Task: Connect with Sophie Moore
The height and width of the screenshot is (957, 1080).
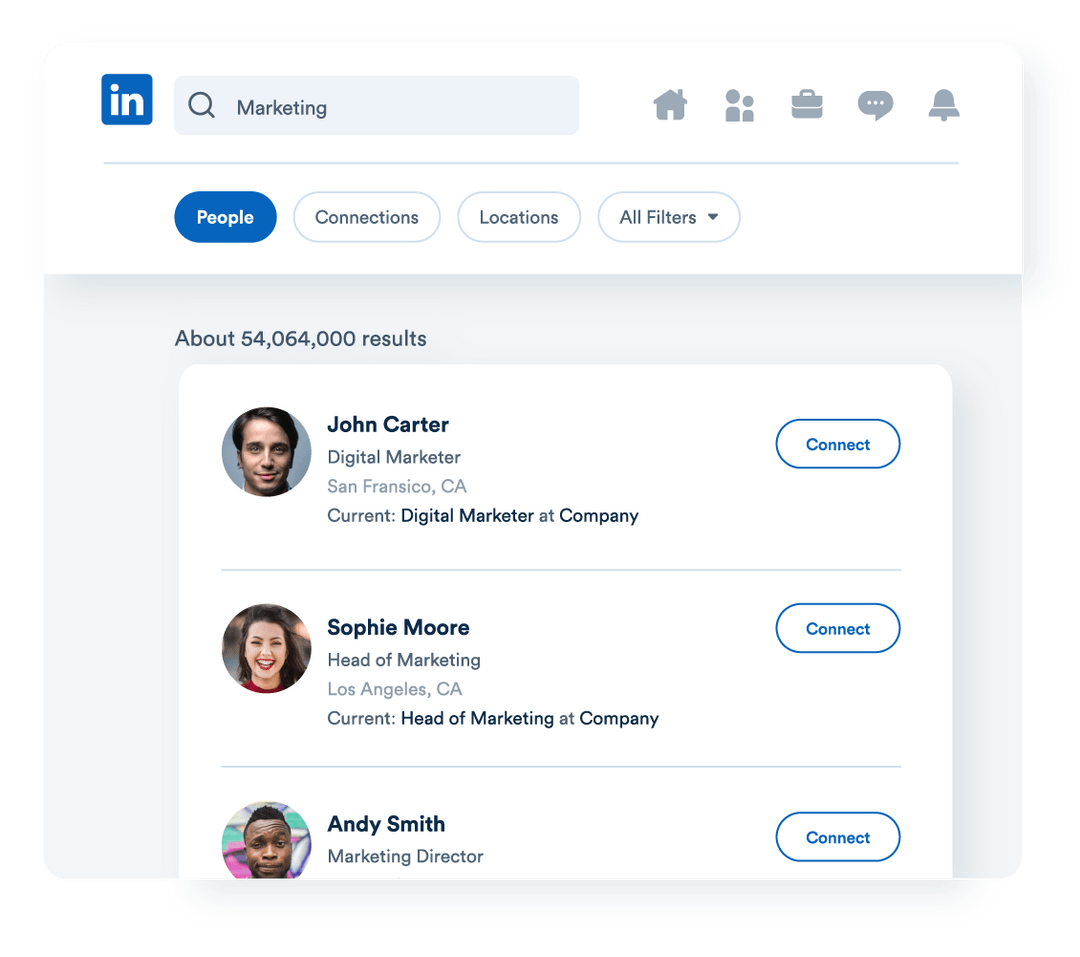Action: pyautogui.click(x=838, y=628)
